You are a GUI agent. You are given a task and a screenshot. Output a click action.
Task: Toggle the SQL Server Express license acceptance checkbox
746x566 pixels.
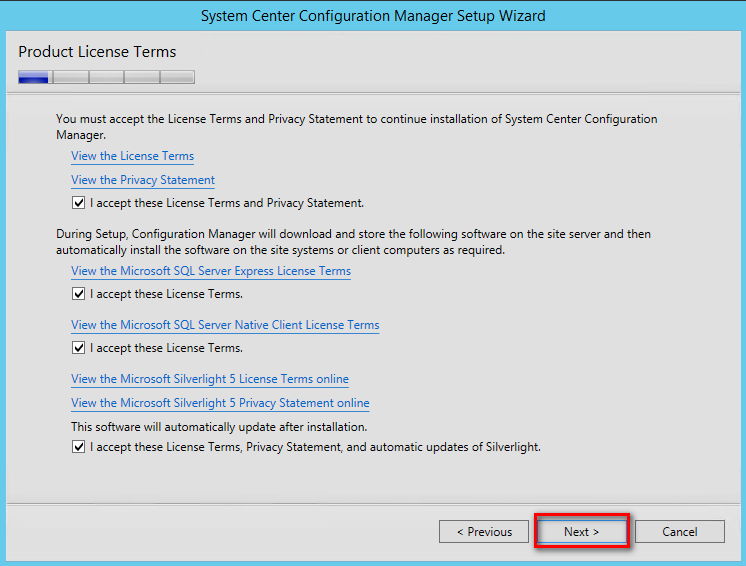79,294
